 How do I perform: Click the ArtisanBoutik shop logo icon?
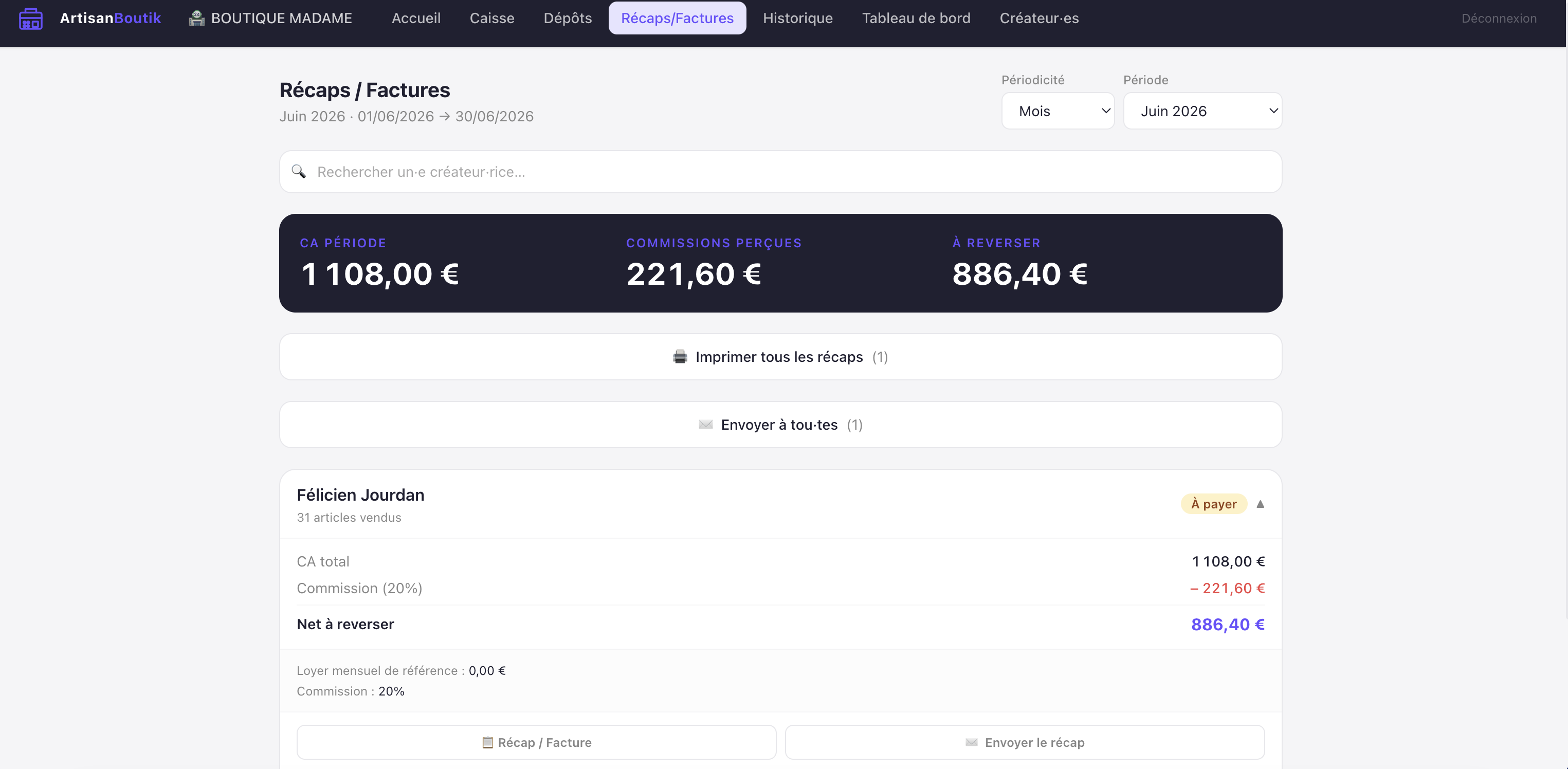[30, 19]
